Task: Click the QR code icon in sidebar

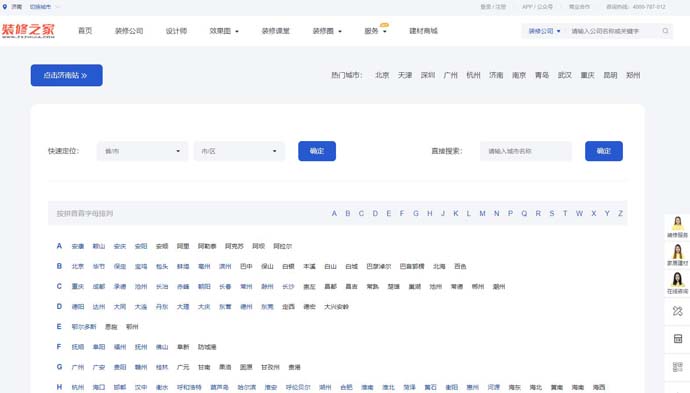Action: [678, 367]
